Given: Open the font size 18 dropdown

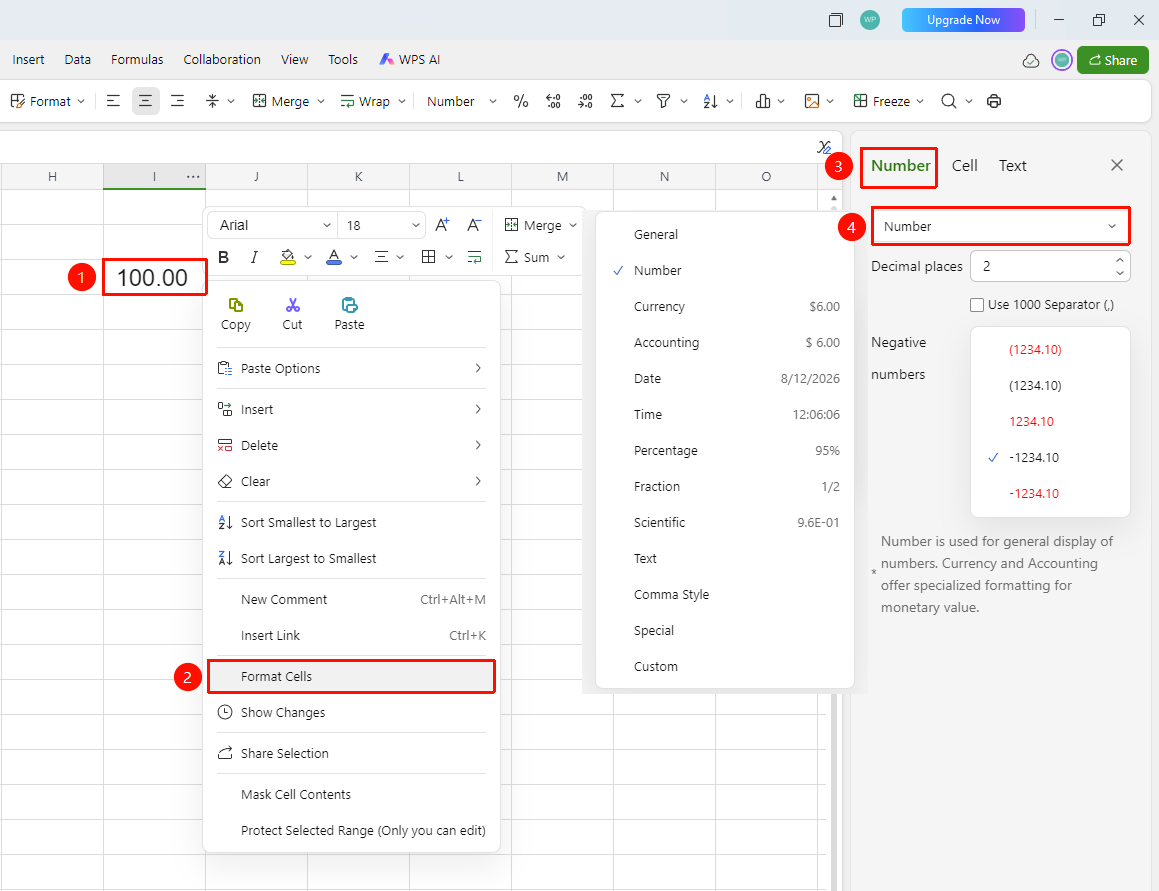Looking at the screenshot, I should (381, 226).
